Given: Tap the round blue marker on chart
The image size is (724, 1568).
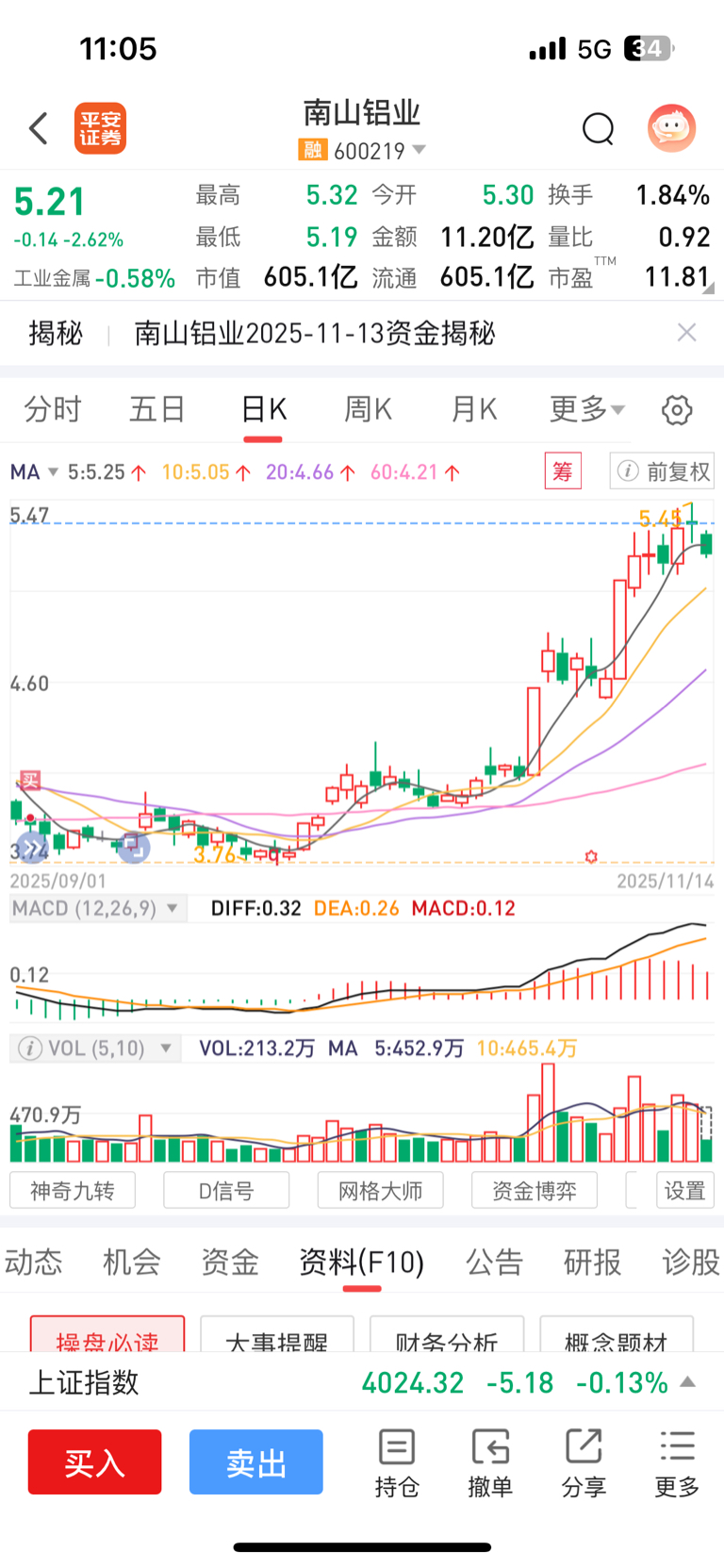Looking at the screenshot, I should (134, 847).
